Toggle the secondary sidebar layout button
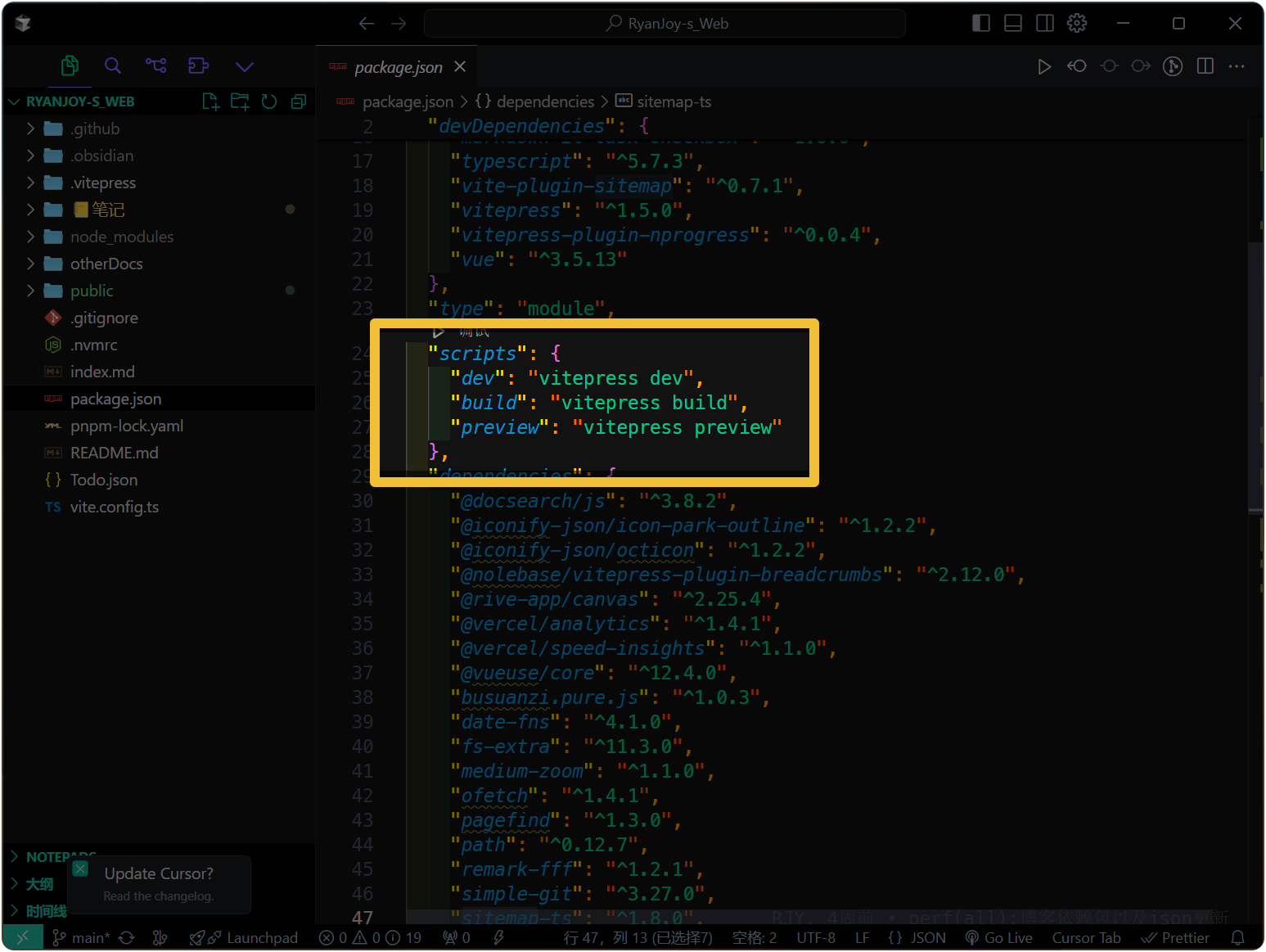Image resolution: width=1266 pixels, height=952 pixels. tap(1045, 23)
